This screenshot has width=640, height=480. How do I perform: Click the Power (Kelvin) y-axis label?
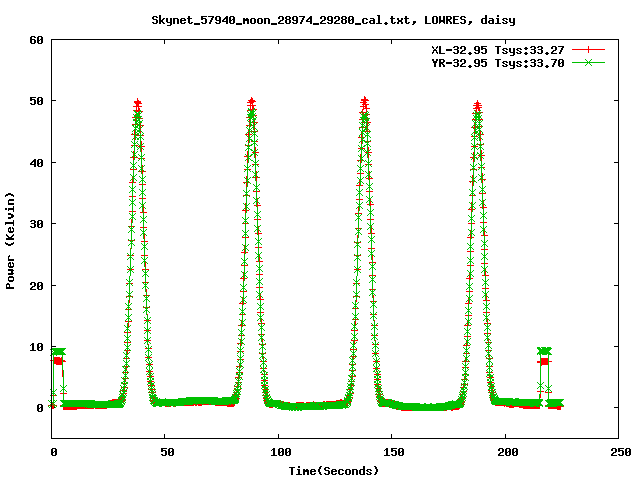pyautogui.click(x=10, y=241)
